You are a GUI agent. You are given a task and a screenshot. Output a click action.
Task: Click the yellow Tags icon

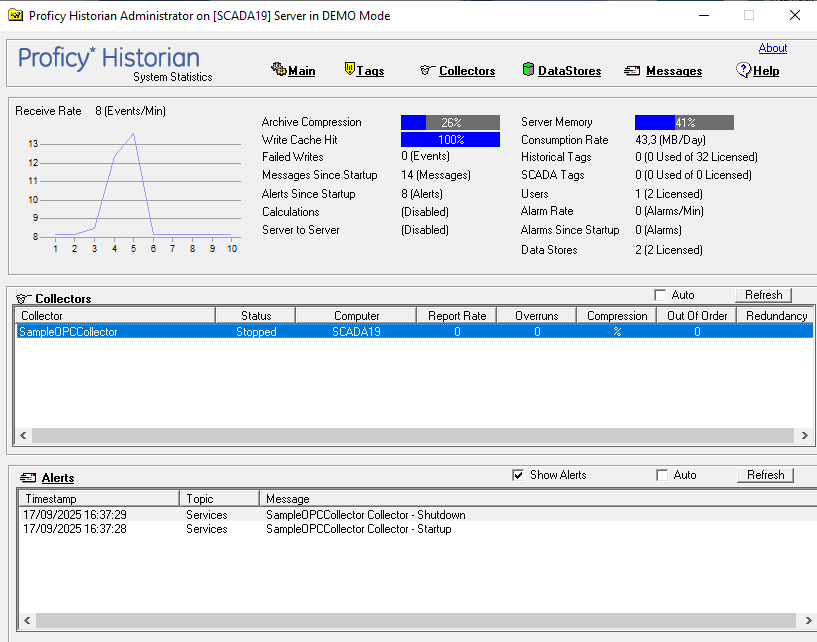(x=350, y=68)
